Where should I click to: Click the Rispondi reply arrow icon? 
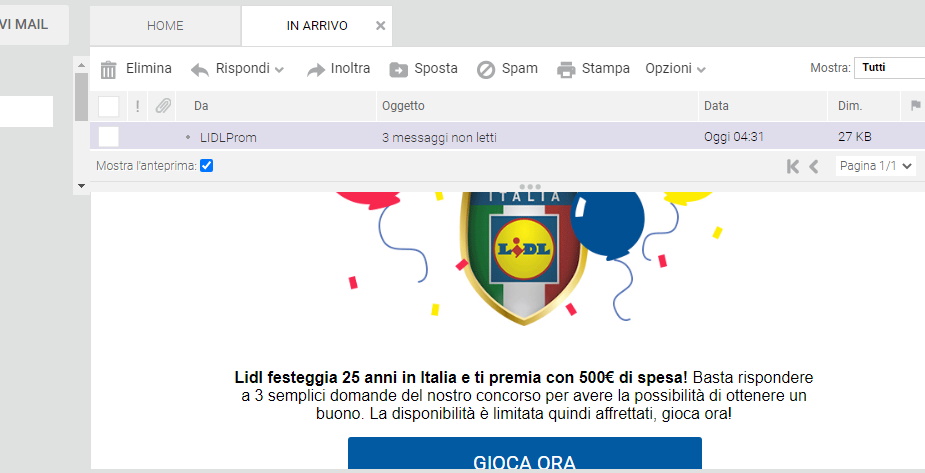coord(200,70)
